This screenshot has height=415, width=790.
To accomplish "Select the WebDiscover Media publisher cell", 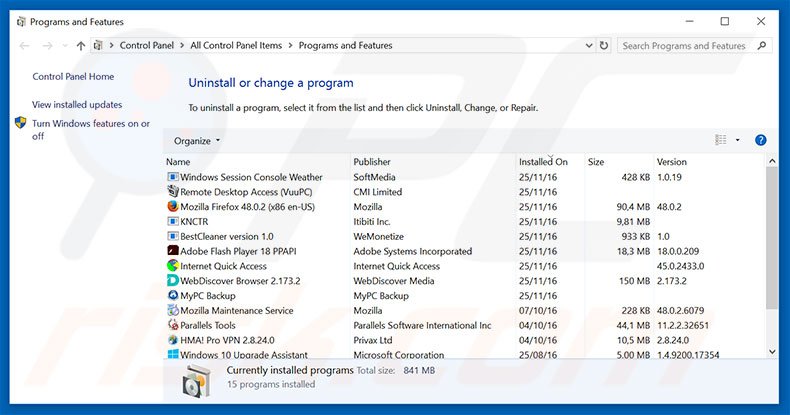I will (393, 281).
